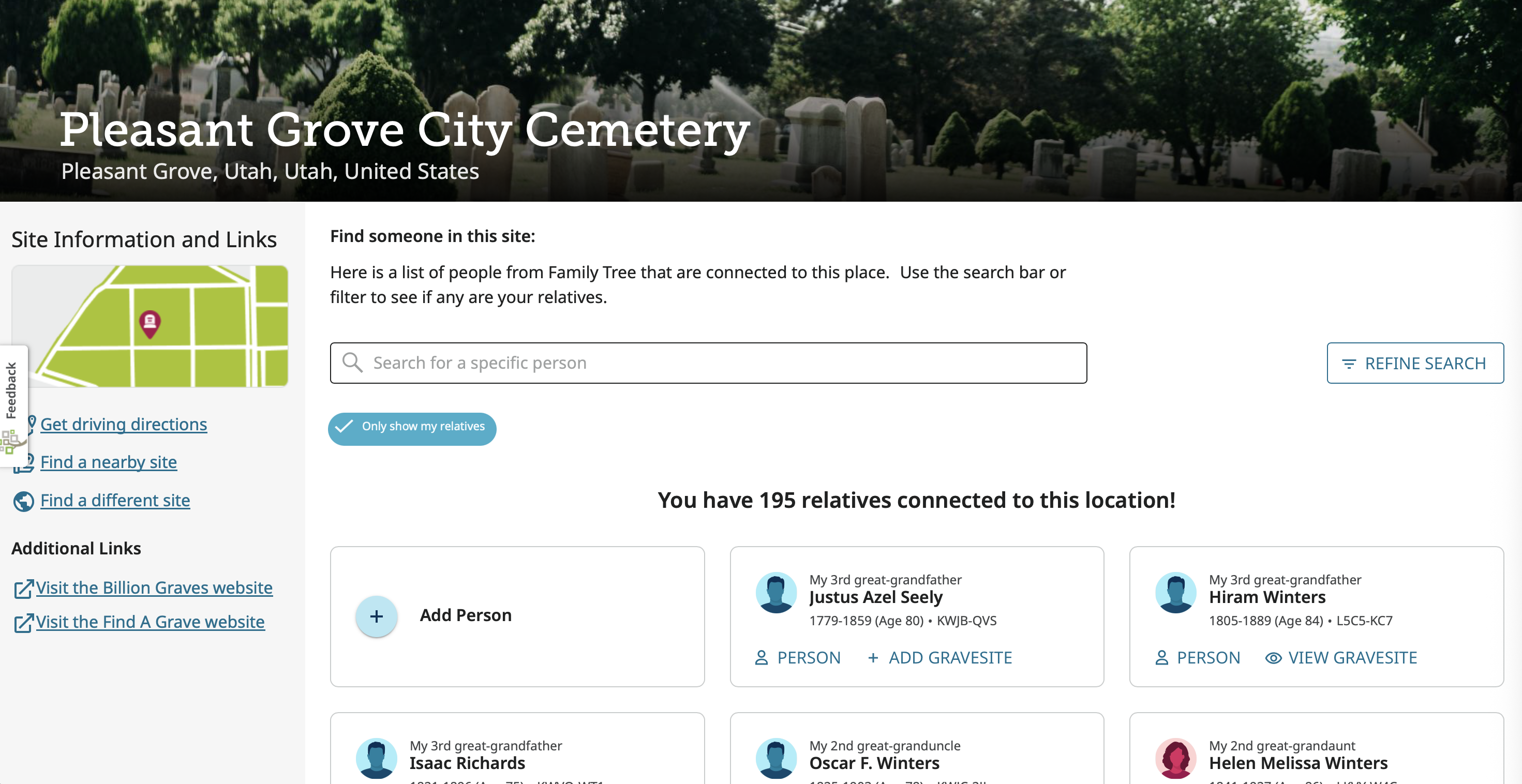Open Find a nearby site link
The width and height of the screenshot is (1522, 784).
click(x=109, y=462)
